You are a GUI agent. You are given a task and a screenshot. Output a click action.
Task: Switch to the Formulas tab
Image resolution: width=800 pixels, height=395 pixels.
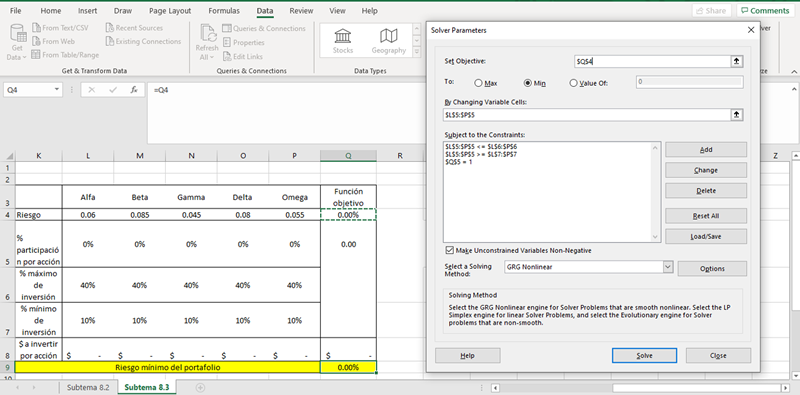[x=224, y=11]
